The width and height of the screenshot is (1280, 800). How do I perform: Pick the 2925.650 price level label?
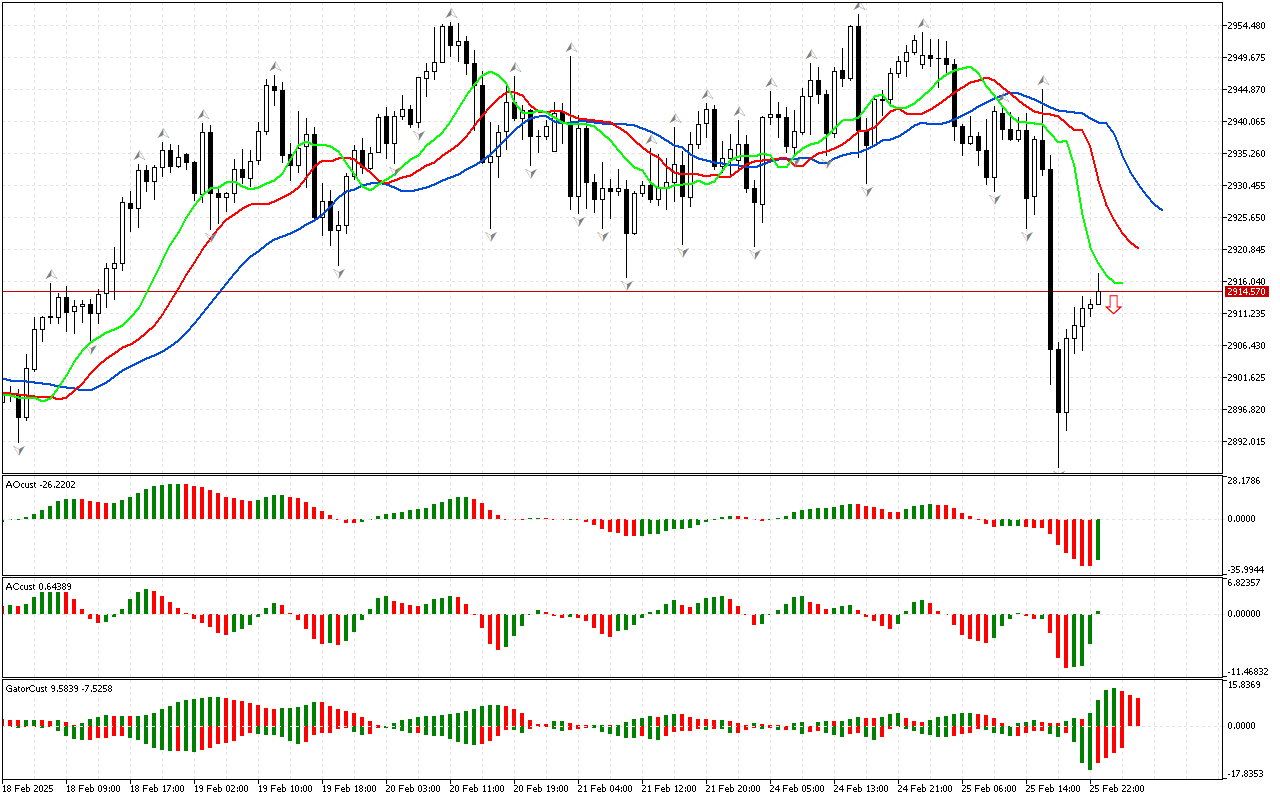(x=1248, y=218)
